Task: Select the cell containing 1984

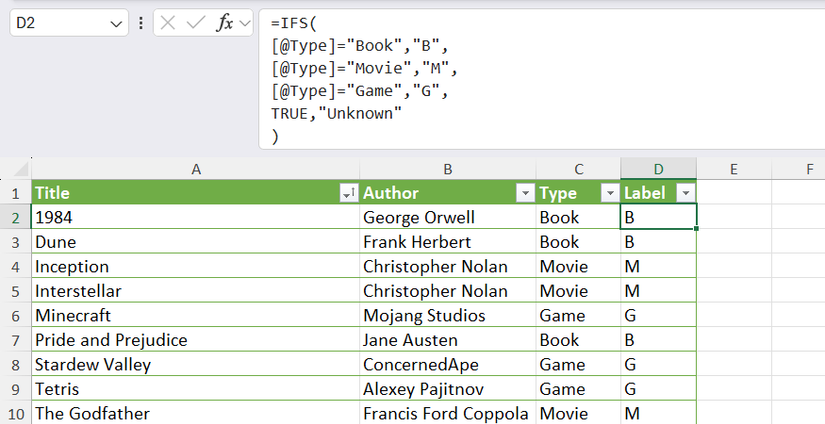Action: (x=196, y=217)
